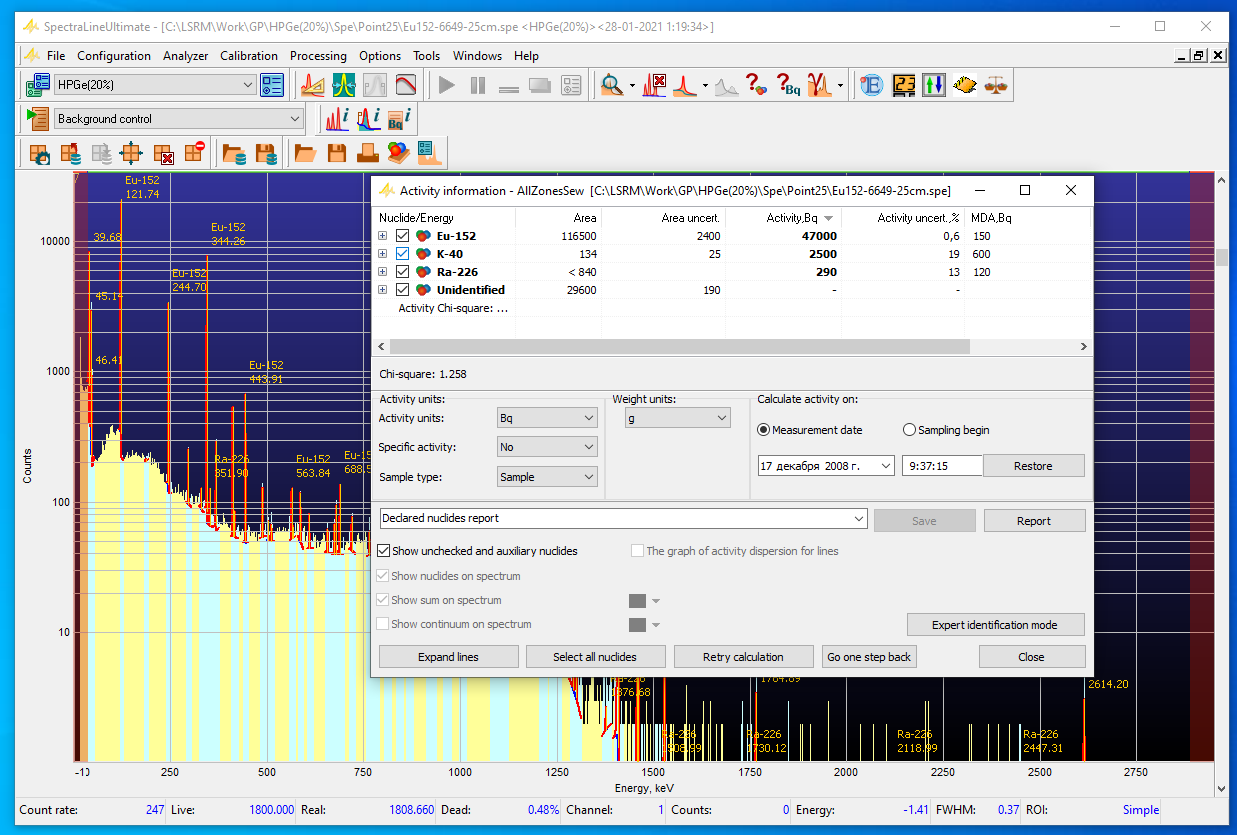Uncheck 'Show unchecked and auxiliary nuclides'
This screenshot has height=835, width=1237.
coord(384,551)
